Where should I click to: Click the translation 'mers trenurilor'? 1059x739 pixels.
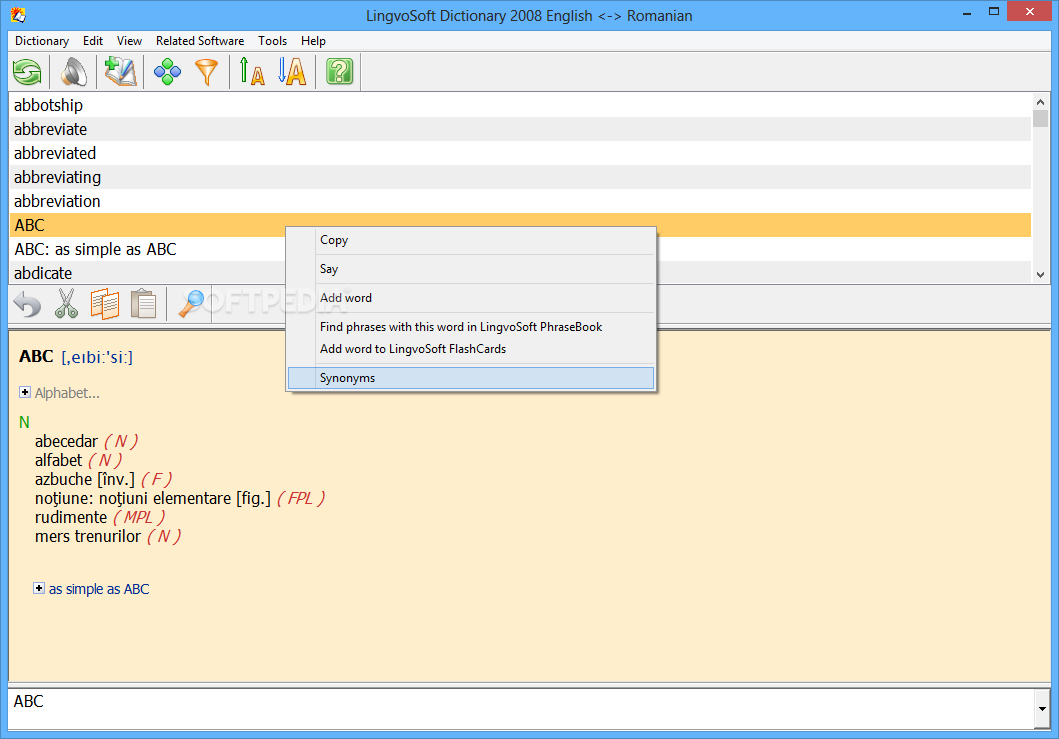pyautogui.click(x=88, y=536)
